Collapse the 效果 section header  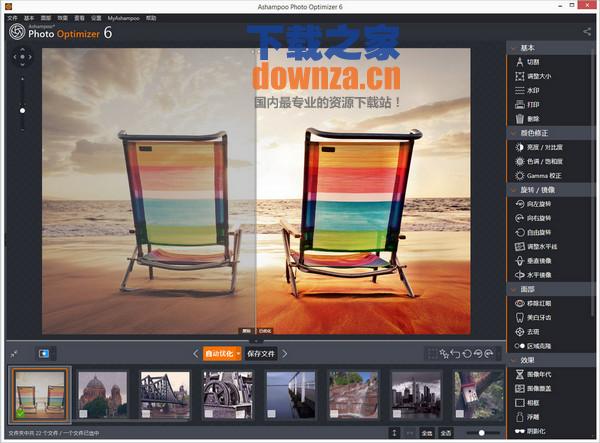pyautogui.click(x=549, y=360)
